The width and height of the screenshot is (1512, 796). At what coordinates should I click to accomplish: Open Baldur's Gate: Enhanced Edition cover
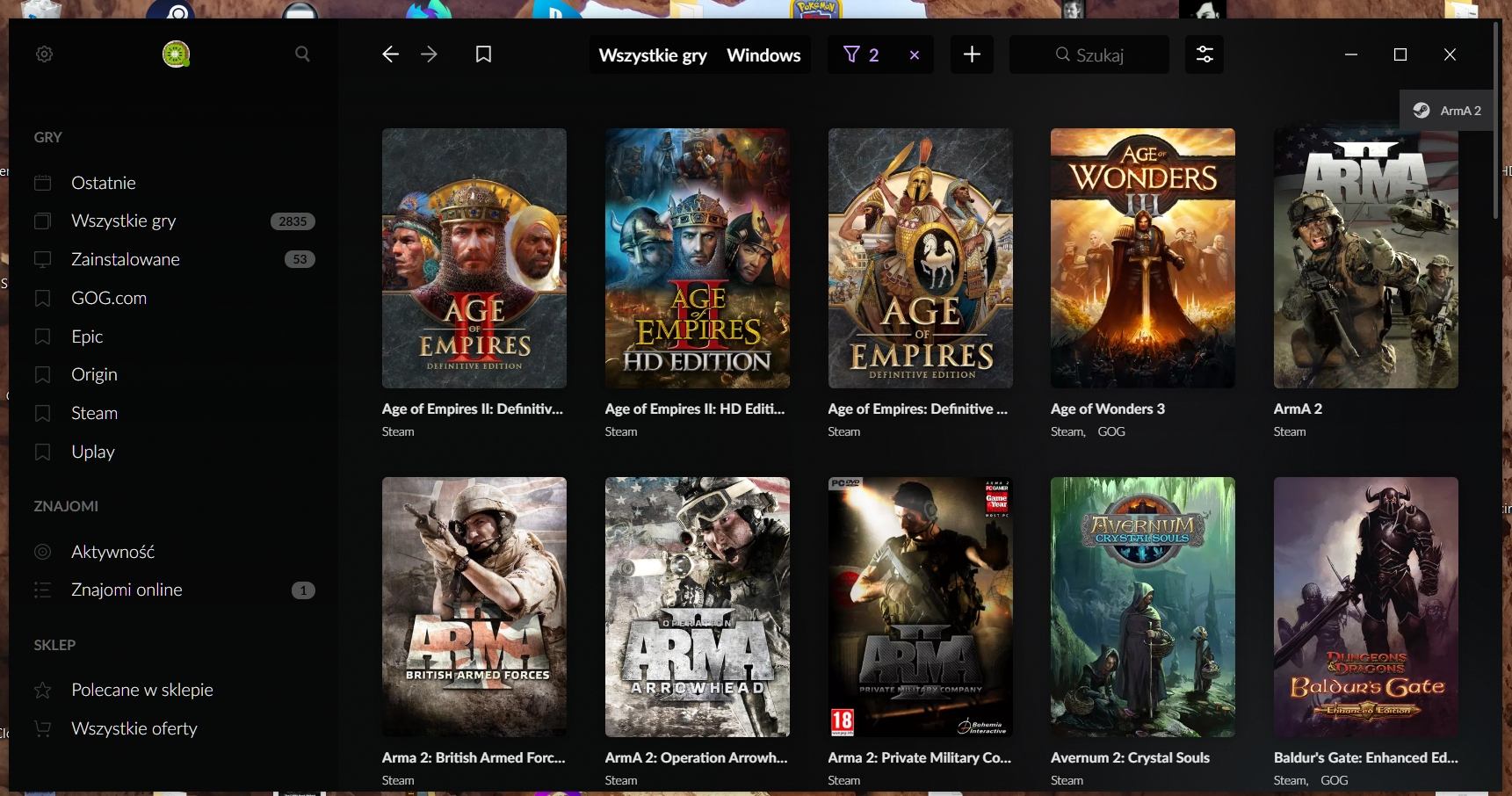click(1366, 607)
